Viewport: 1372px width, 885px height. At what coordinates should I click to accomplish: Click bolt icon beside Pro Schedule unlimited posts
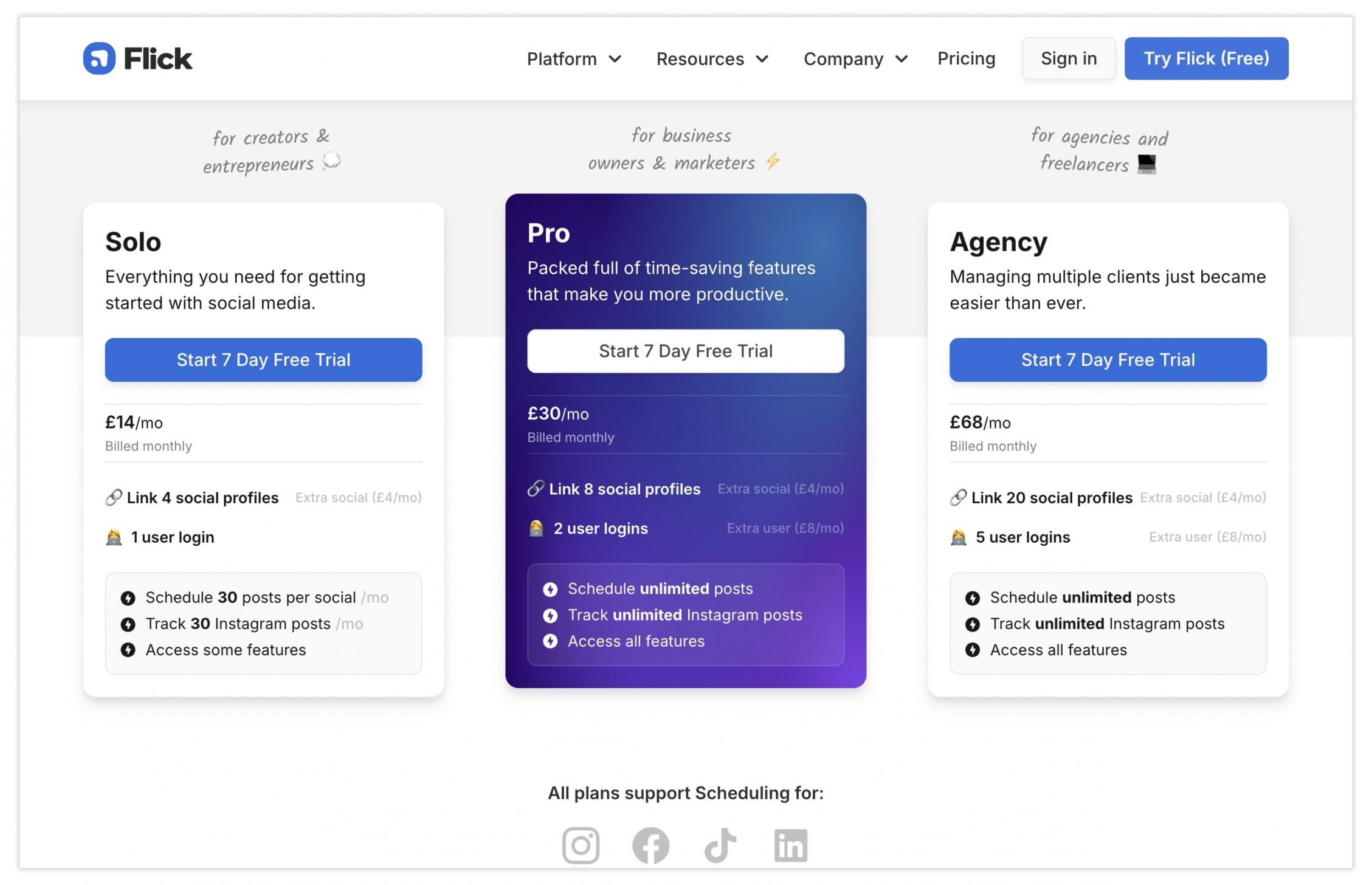[x=550, y=590]
